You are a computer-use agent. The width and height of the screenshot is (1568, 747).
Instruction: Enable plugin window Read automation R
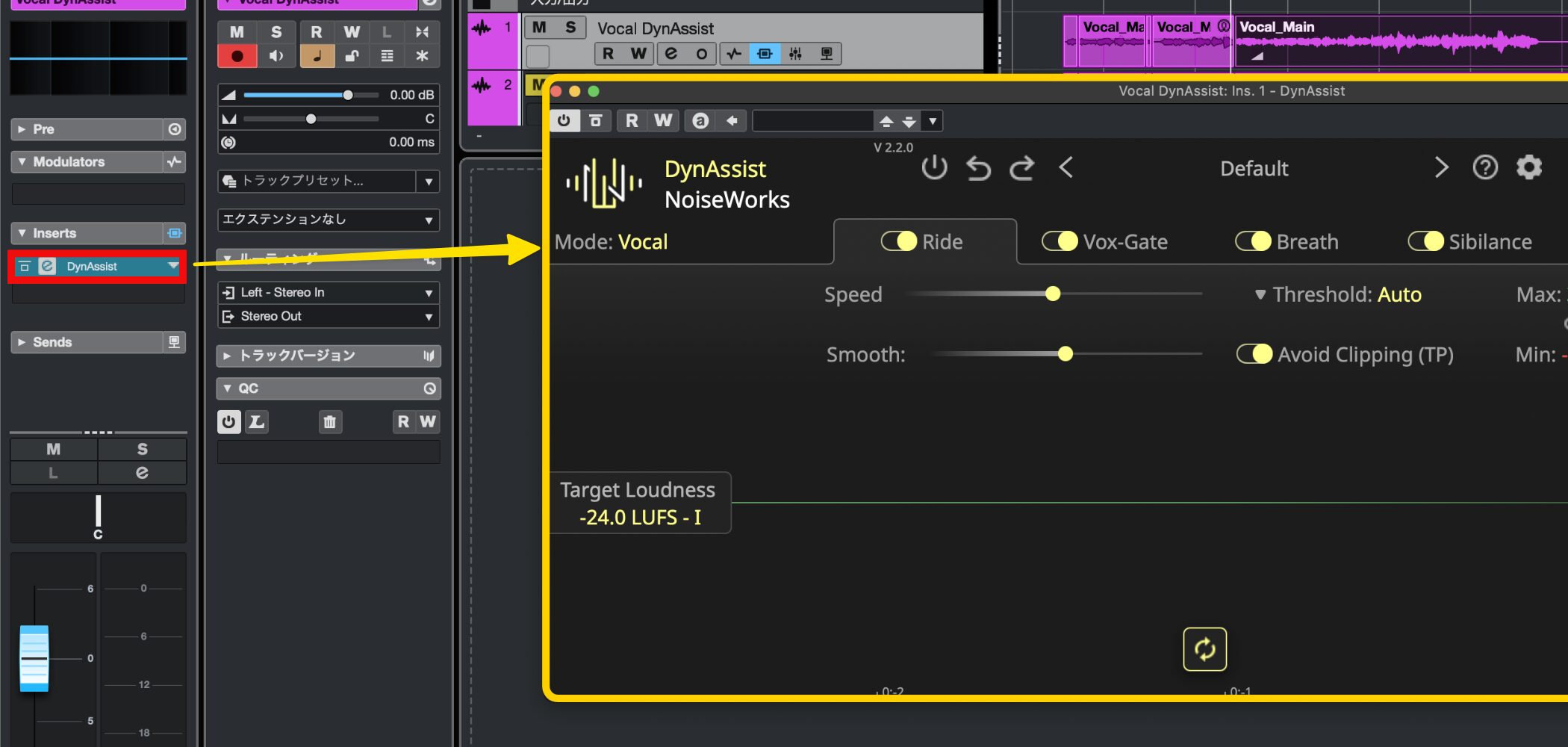pyautogui.click(x=632, y=121)
